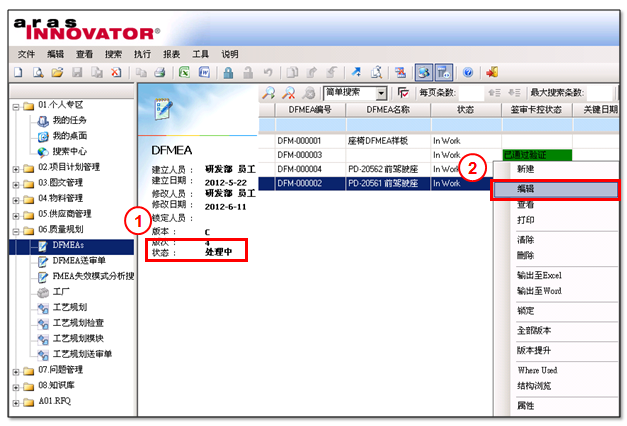Open 我的任务 in the navigation tree
Screen dimensions: 627x426
pyautogui.click(x=68, y=120)
